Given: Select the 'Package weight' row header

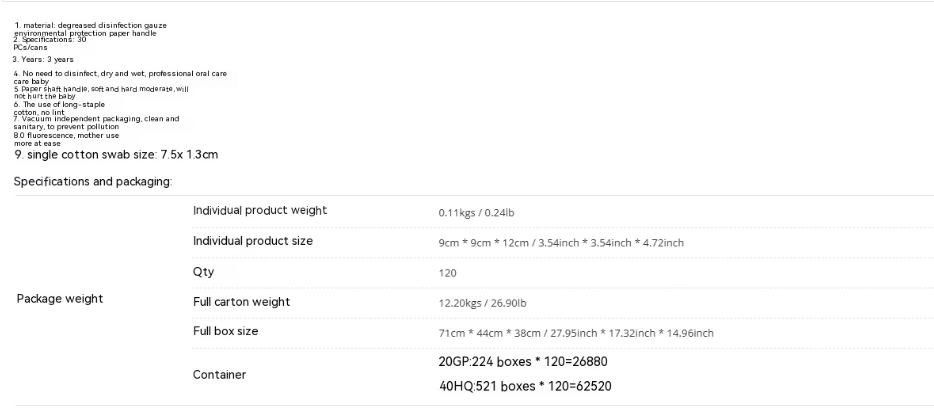Looking at the screenshot, I should pos(60,299).
